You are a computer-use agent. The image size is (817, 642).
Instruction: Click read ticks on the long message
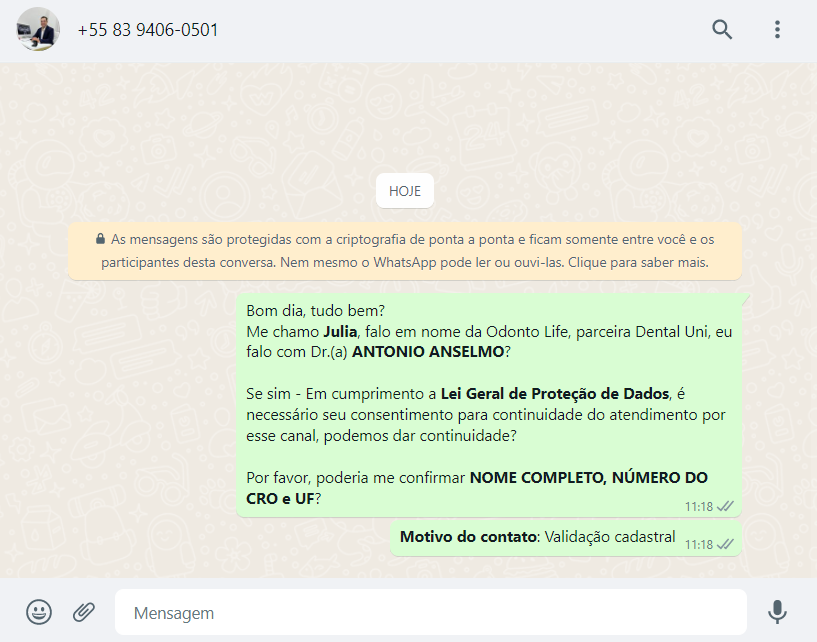725,506
